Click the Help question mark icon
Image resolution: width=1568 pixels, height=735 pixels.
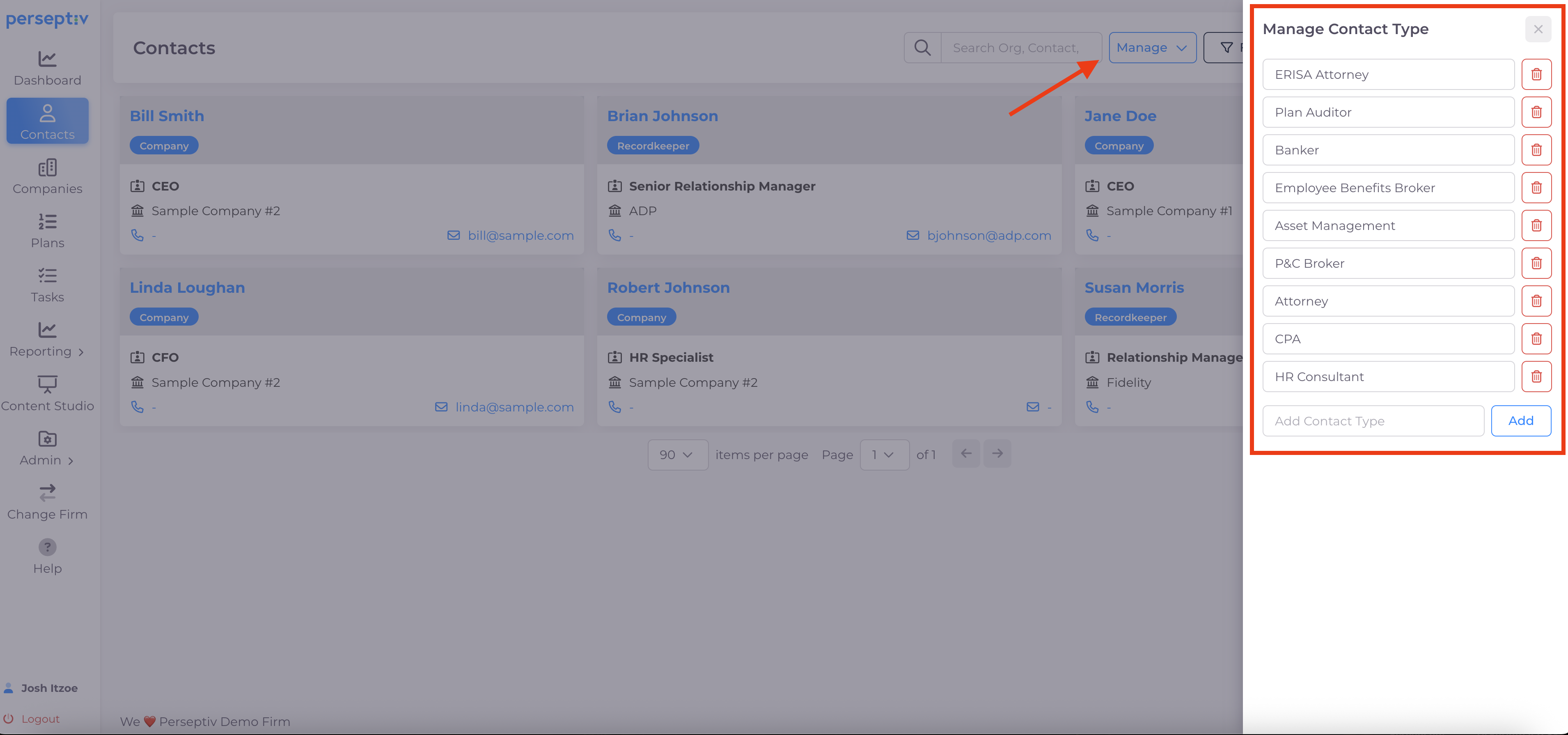pyautogui.click(x=47, y=547)
